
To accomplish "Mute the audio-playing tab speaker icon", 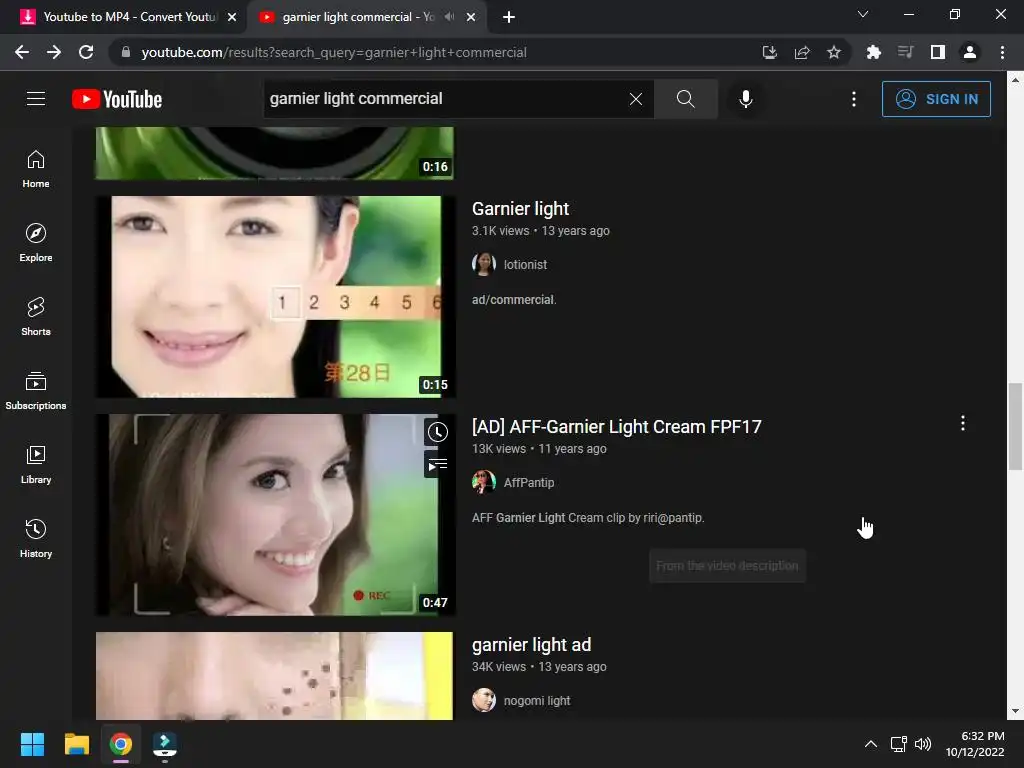I will tap(449, 17).
